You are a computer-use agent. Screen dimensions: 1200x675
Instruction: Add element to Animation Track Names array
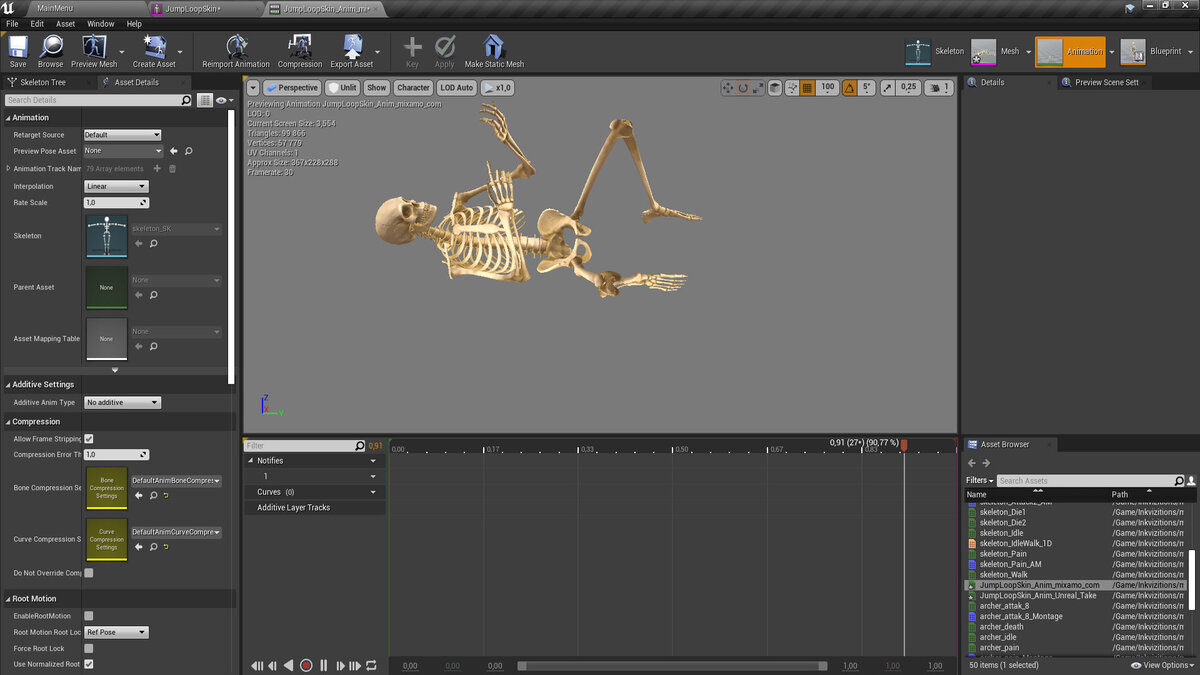pos(157,169)
